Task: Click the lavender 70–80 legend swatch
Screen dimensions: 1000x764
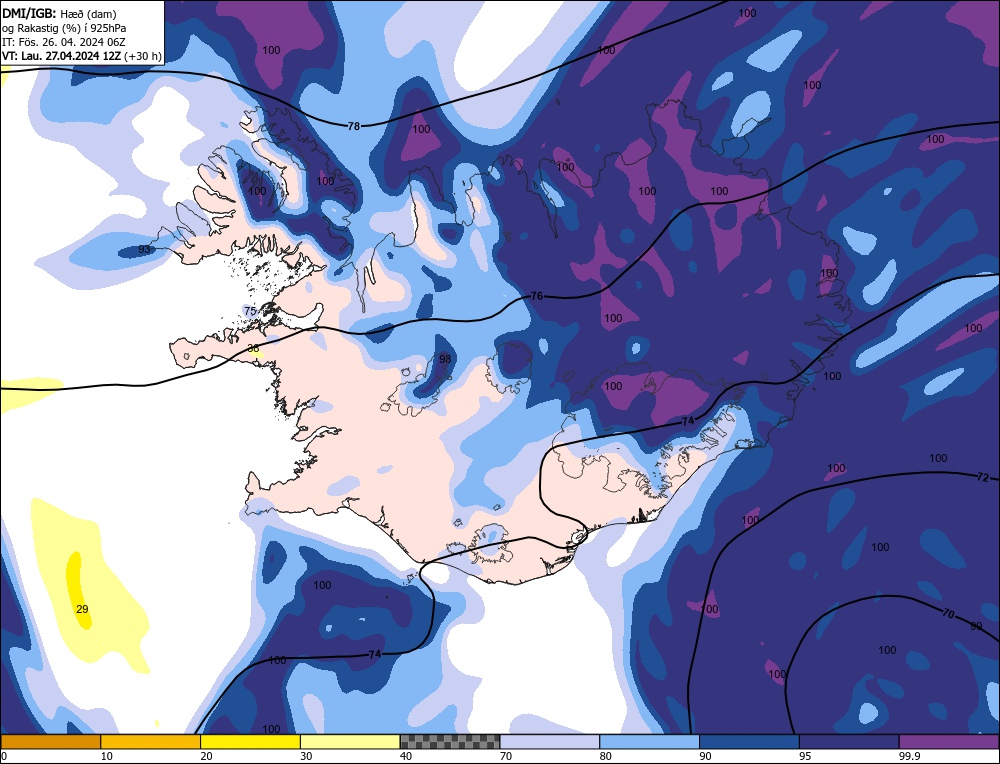Action: click(x=550, y=742)
